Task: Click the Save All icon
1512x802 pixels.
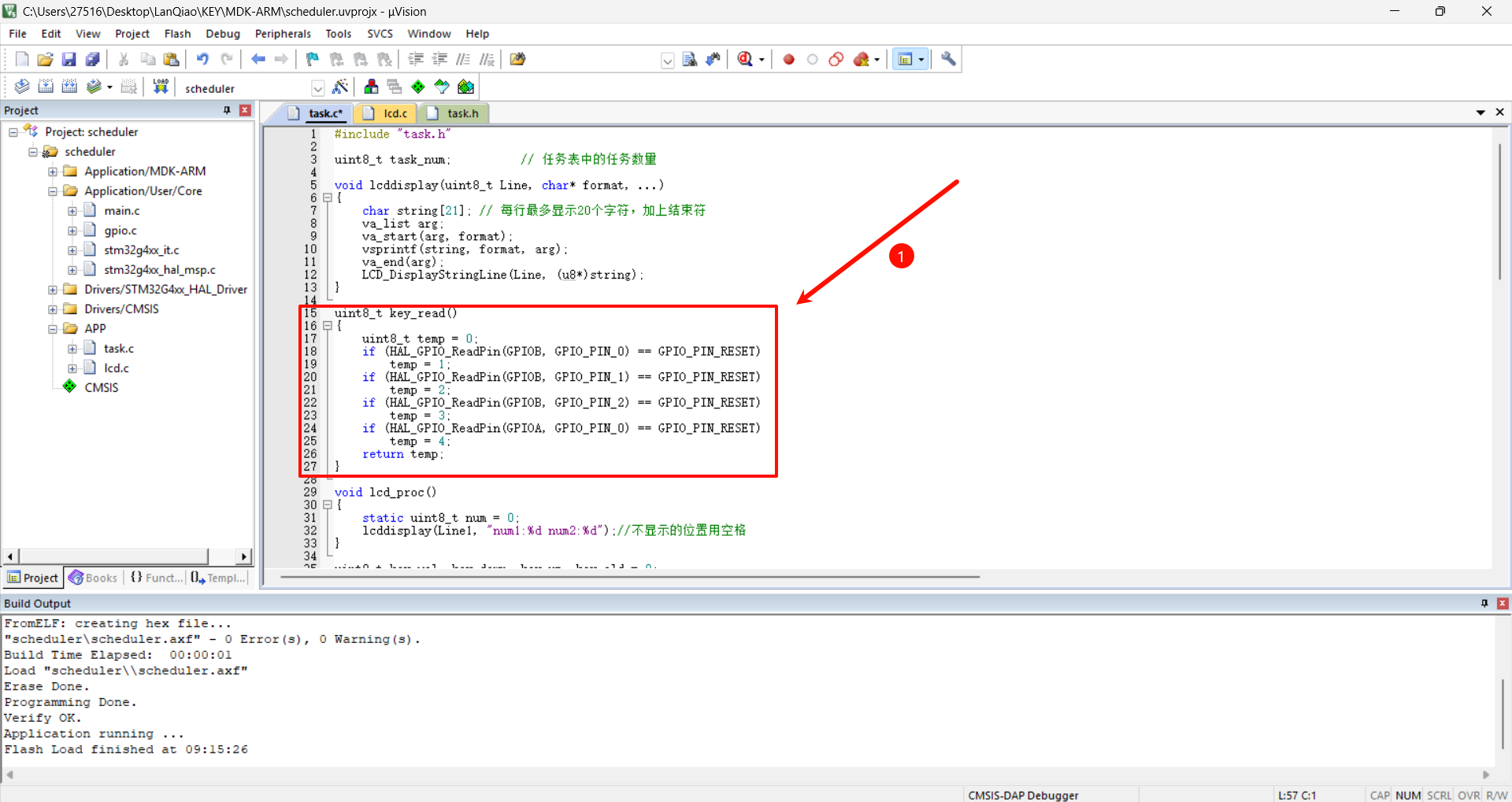Action: click(x=93, y=59)
